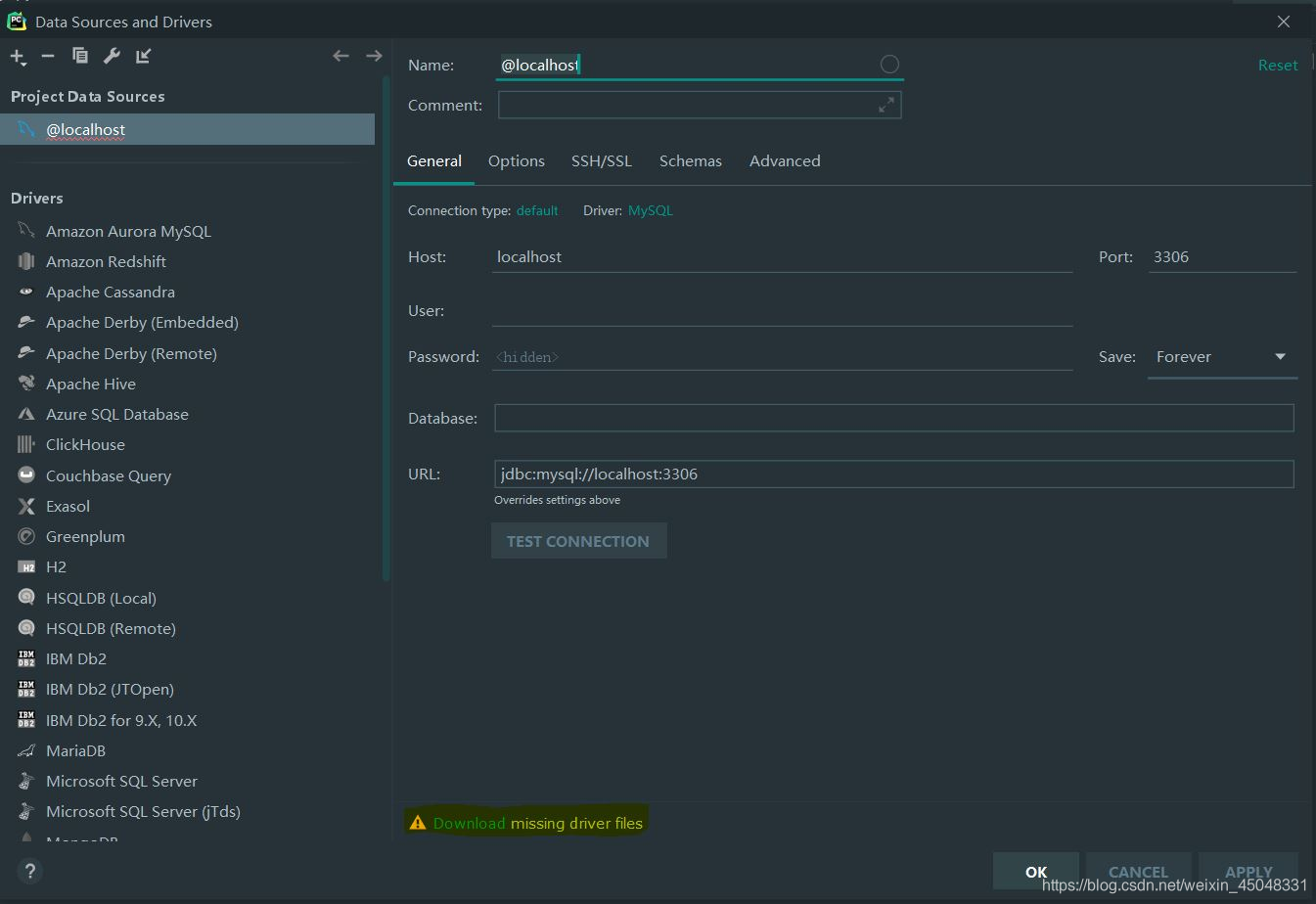Click Reset in the top right

1278,64
